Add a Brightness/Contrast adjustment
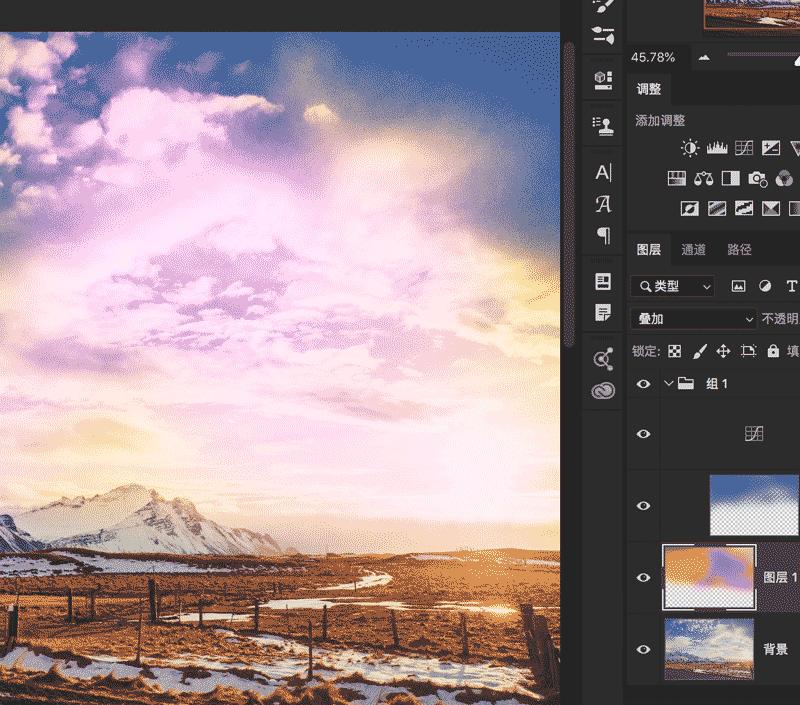 (x=690, y=148)
